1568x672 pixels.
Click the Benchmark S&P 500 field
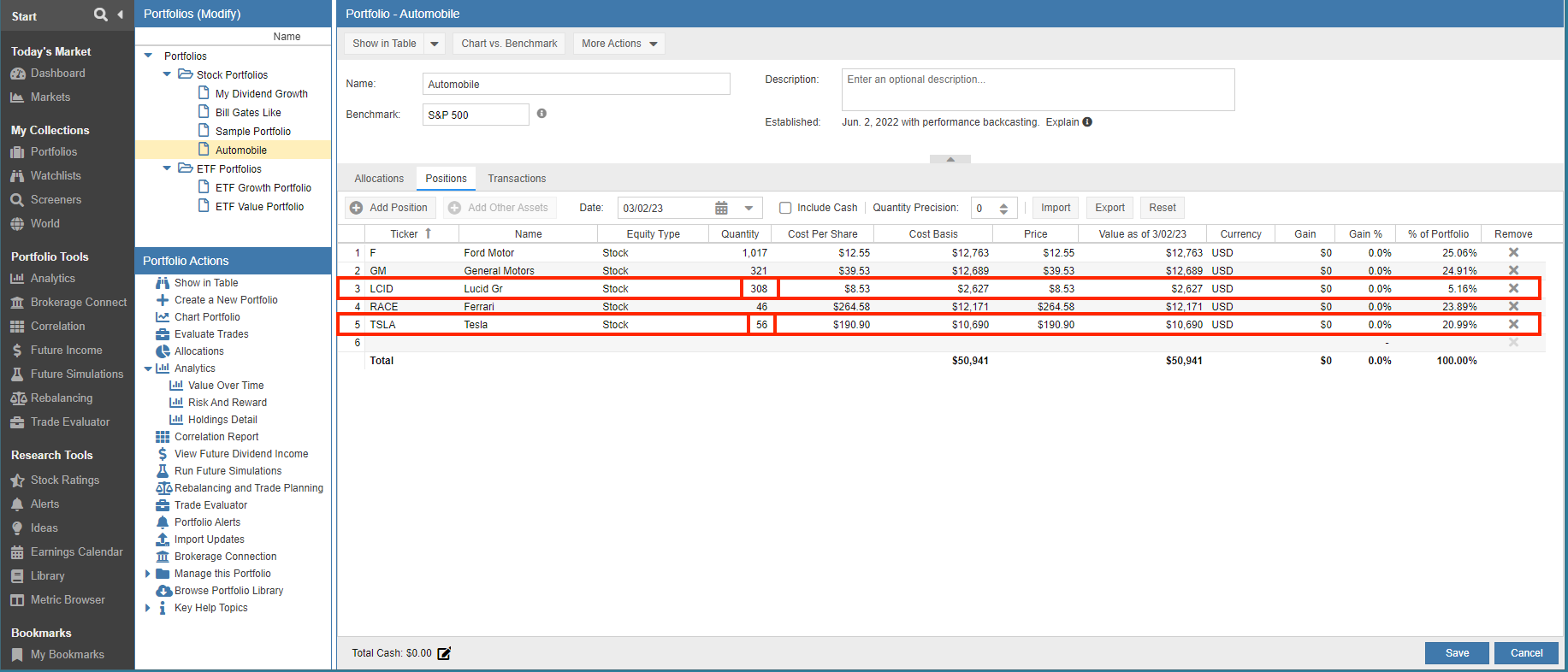476,115
